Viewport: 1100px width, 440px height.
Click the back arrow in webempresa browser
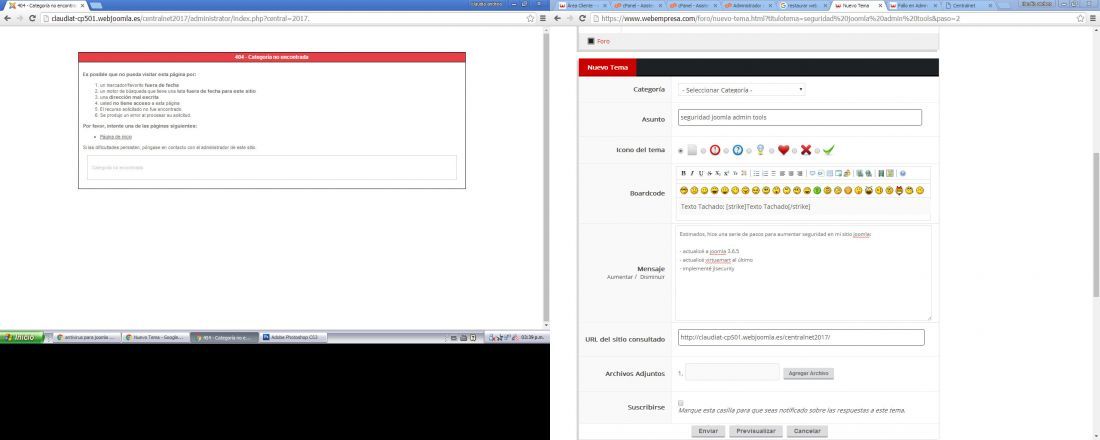[556, 18]
